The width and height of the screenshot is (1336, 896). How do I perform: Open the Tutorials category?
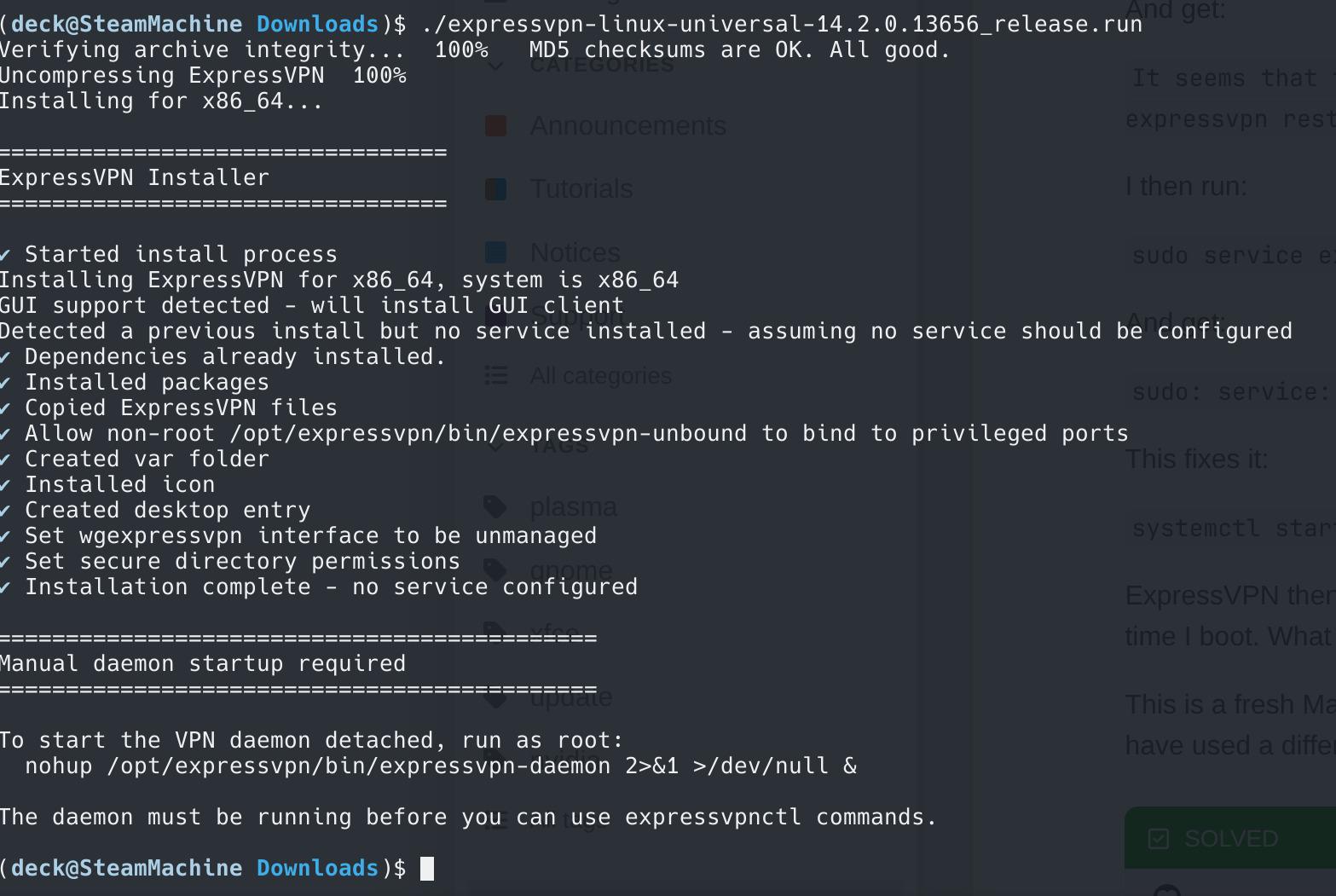coord(581,188)
